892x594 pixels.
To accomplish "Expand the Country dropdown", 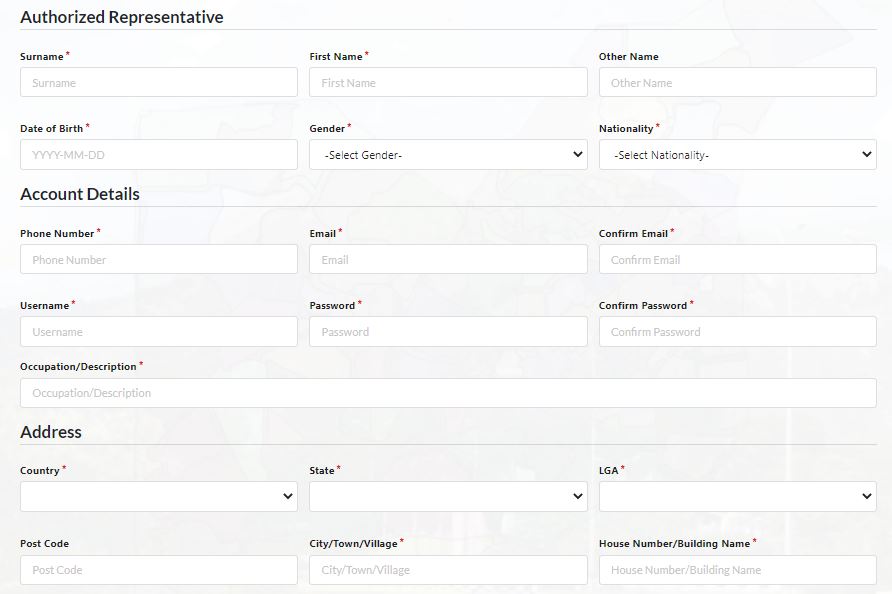I will (x=158, y=496).
